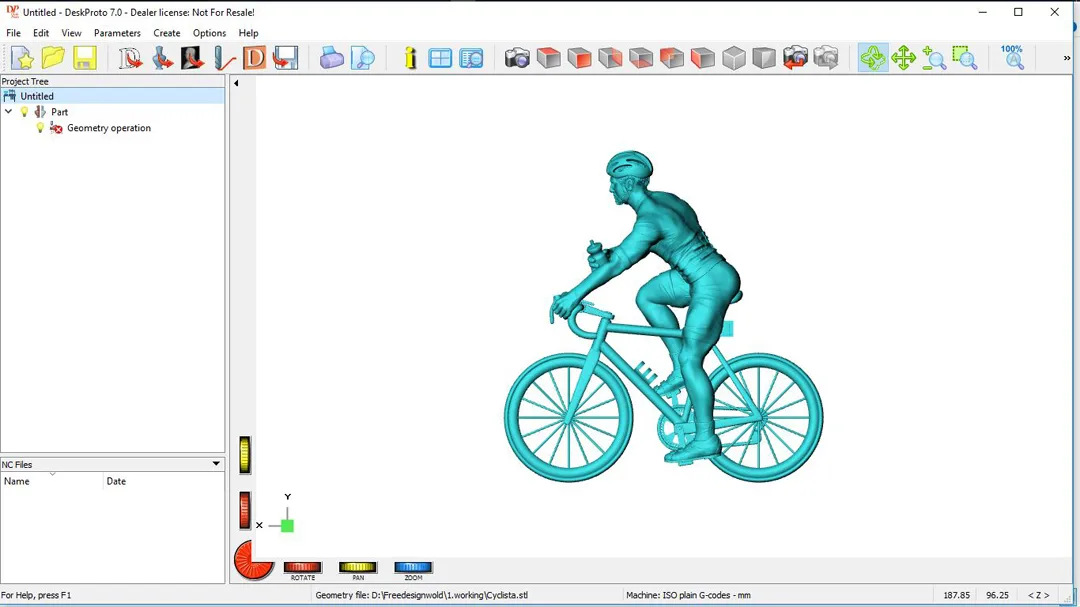
Task: Expand the toolbar overflow chevron
Action: (x=1066, y=58)
